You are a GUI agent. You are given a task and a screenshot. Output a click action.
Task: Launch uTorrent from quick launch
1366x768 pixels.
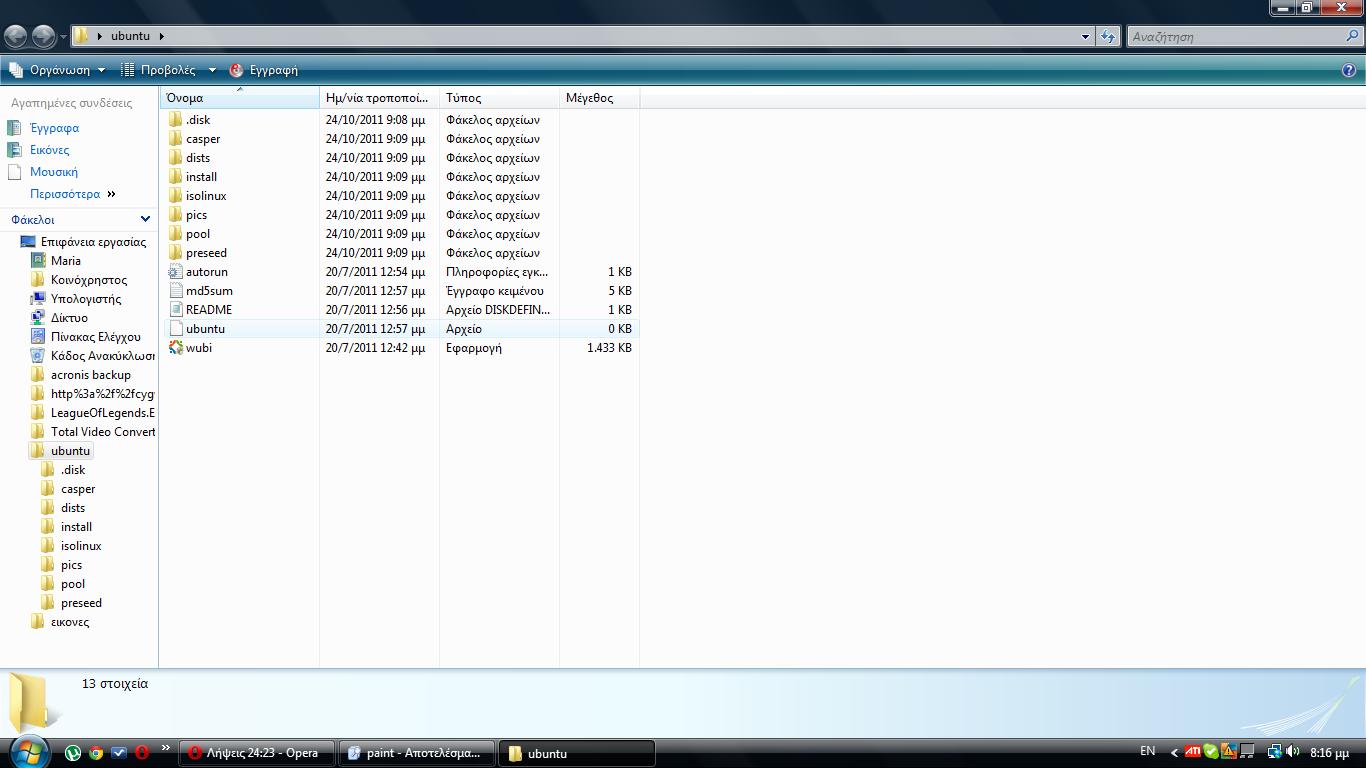click(73, 753)
